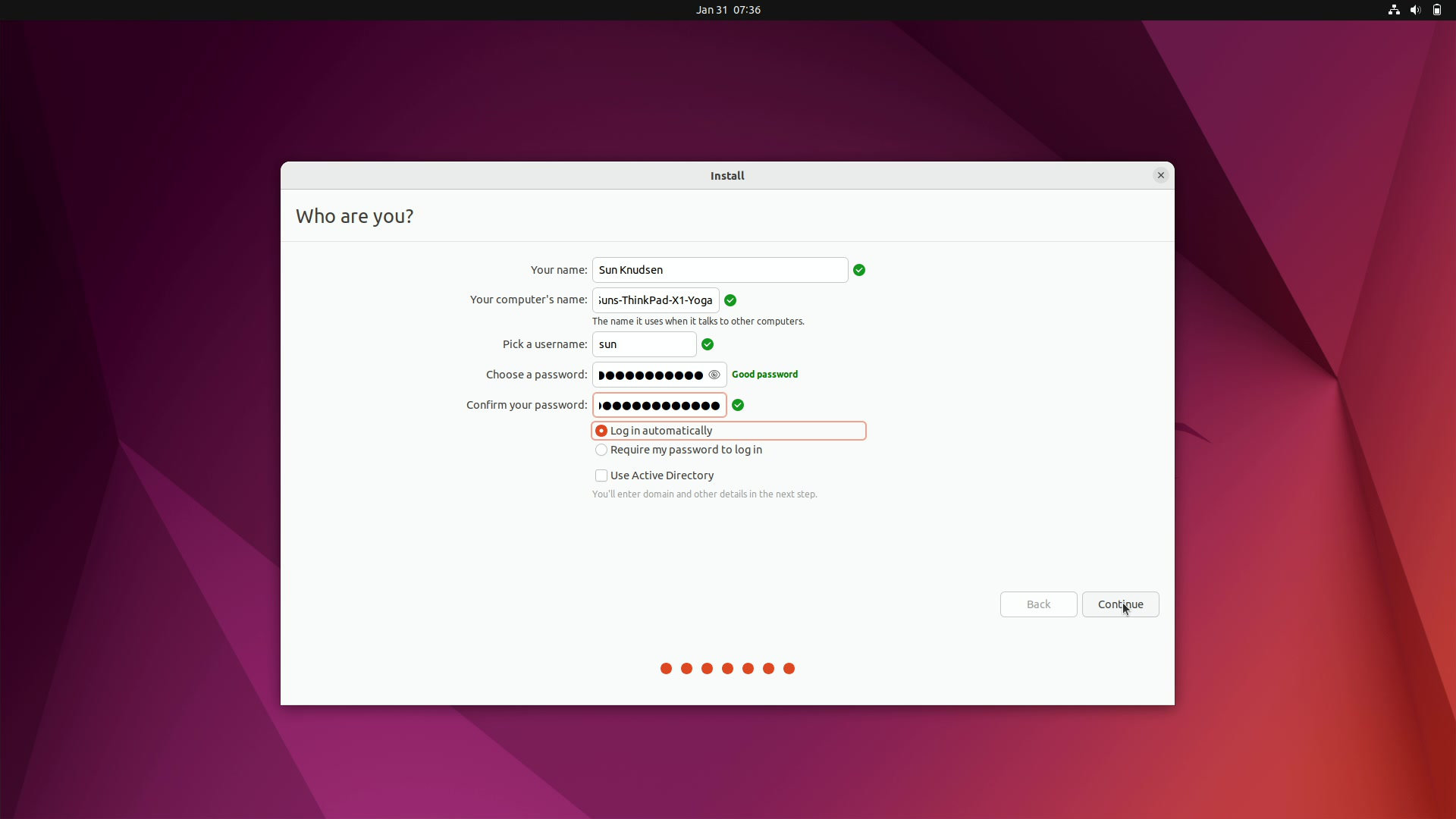1456x819 pixels.
Task: Open the volume icon in top bar
Action: coord(1415,10)
